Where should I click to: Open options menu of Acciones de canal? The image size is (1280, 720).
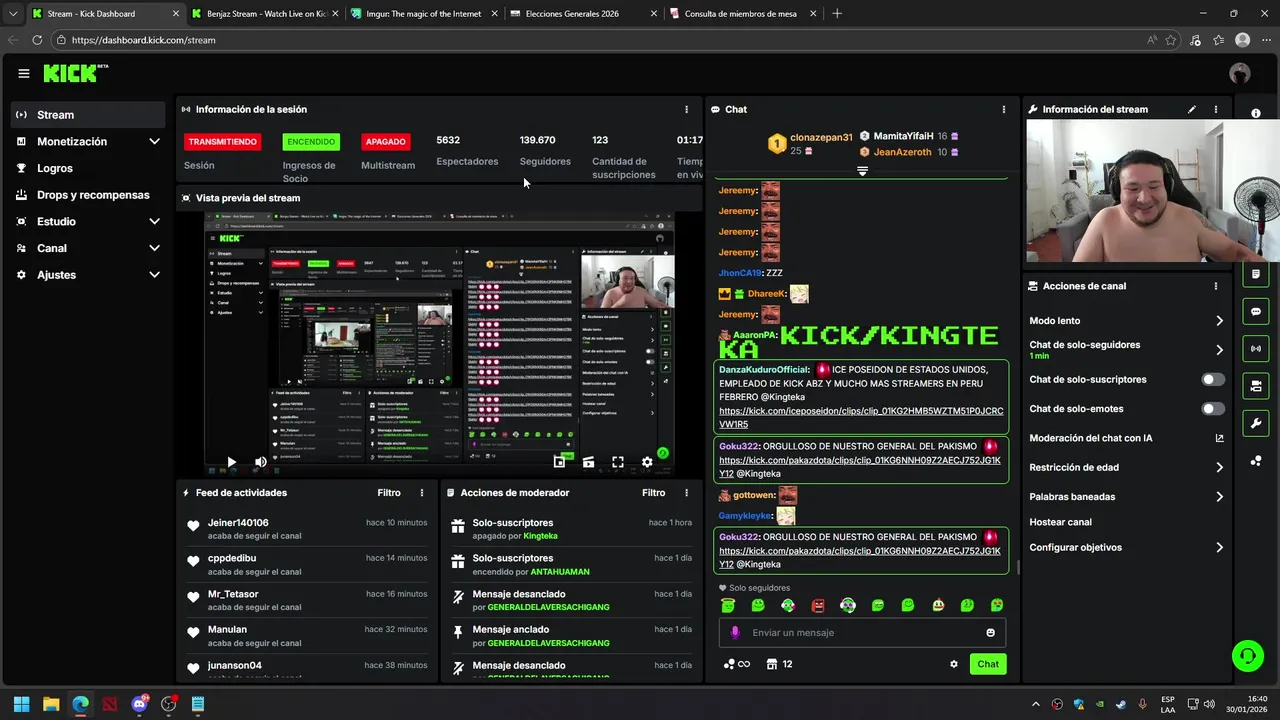point(1216,286)
